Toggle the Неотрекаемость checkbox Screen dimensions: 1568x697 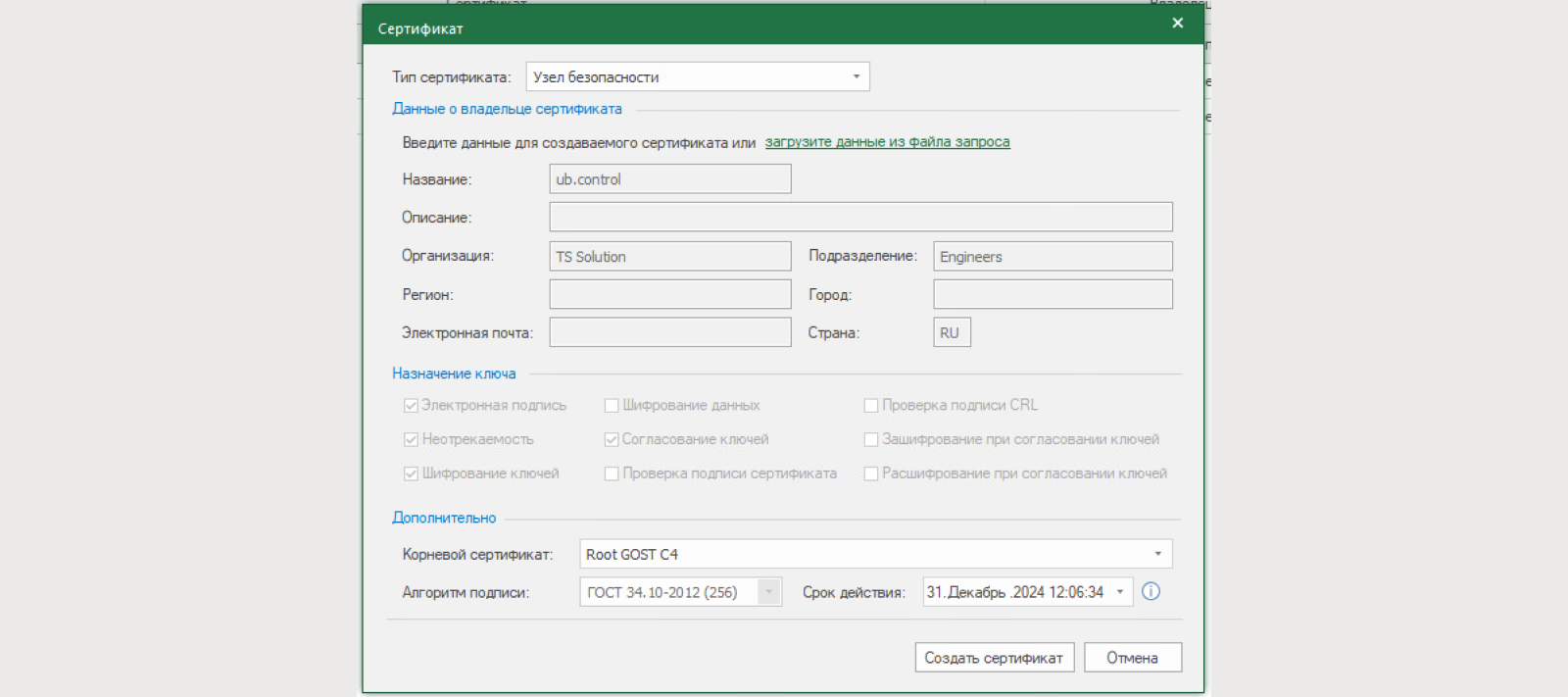411,439
